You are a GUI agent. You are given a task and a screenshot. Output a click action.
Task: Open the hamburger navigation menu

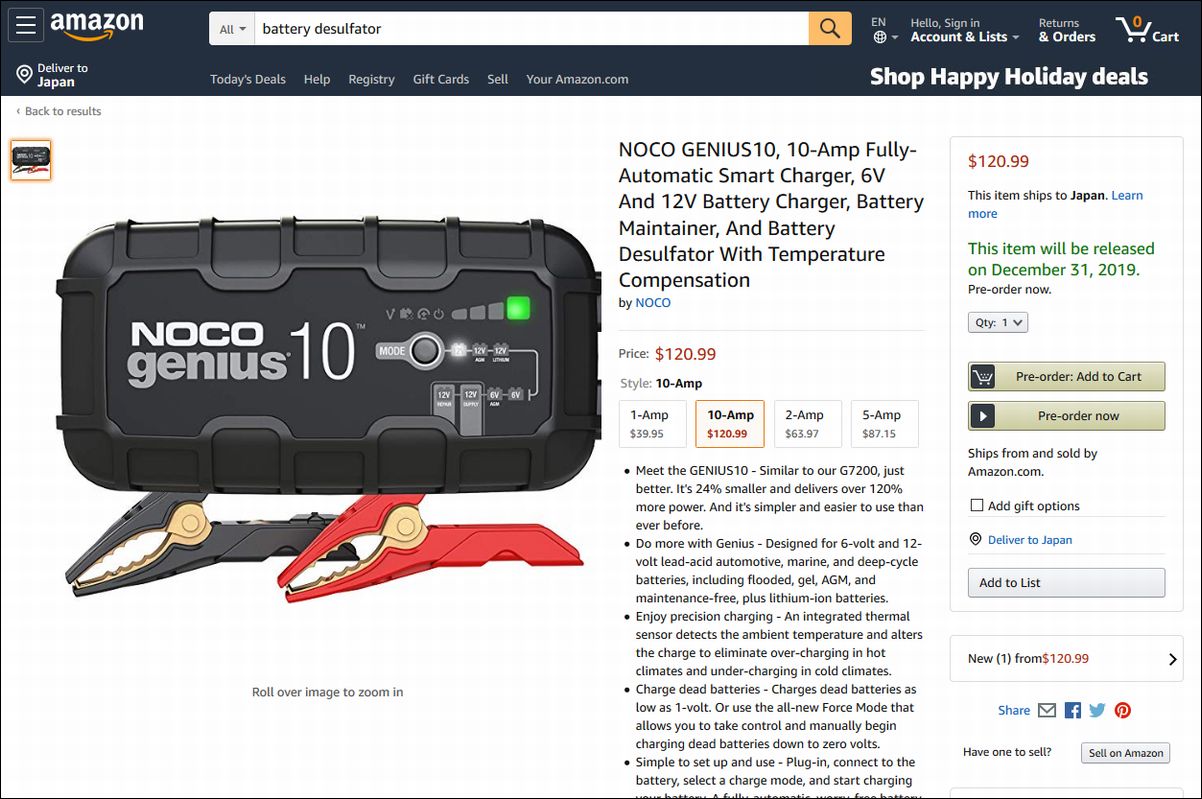(25, 26)
